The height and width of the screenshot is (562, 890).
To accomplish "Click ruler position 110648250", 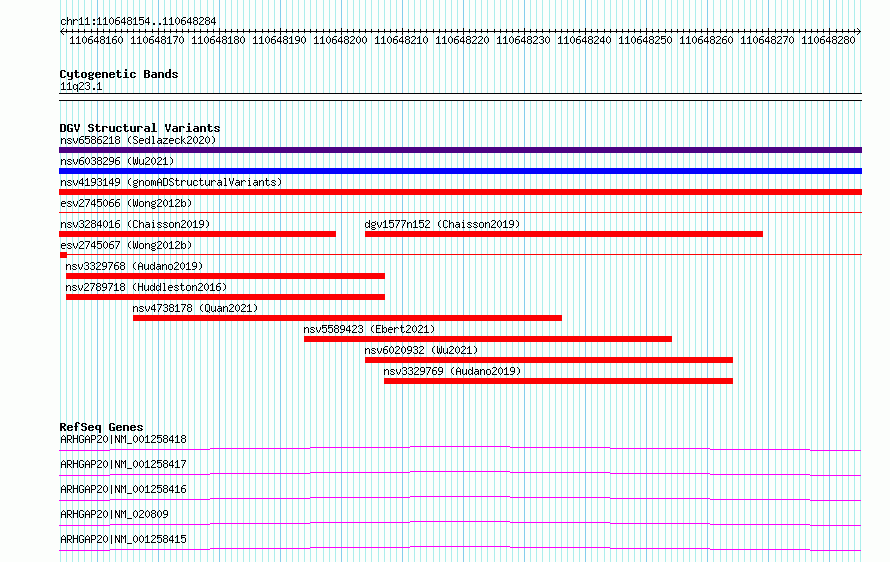I will [645, 40].
